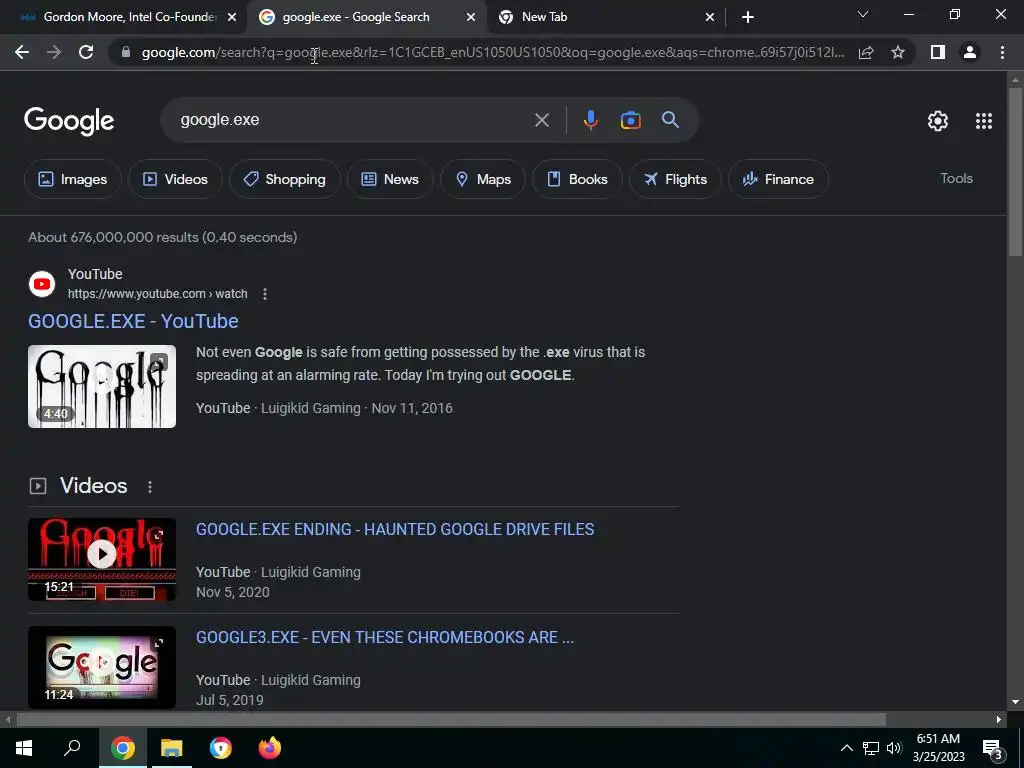Reload the current page
Screen dimensions: 1024x768
click(86, 52)
